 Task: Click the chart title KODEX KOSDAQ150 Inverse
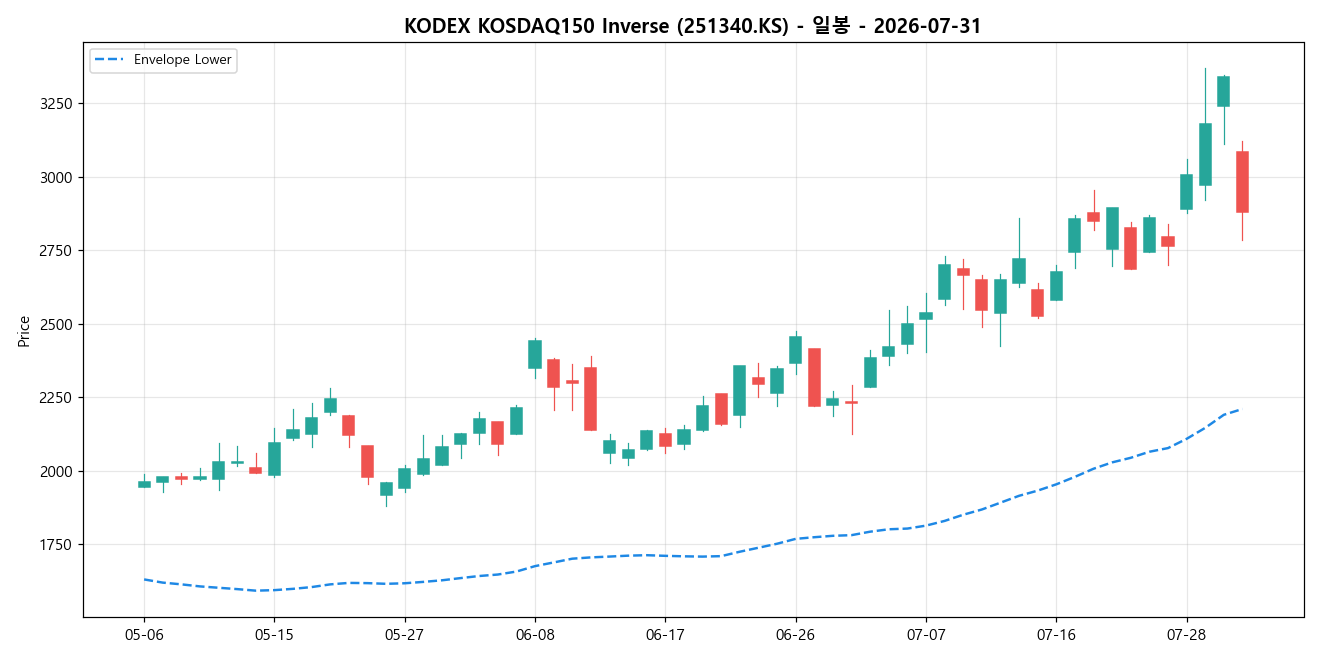(x=692, y=26)
